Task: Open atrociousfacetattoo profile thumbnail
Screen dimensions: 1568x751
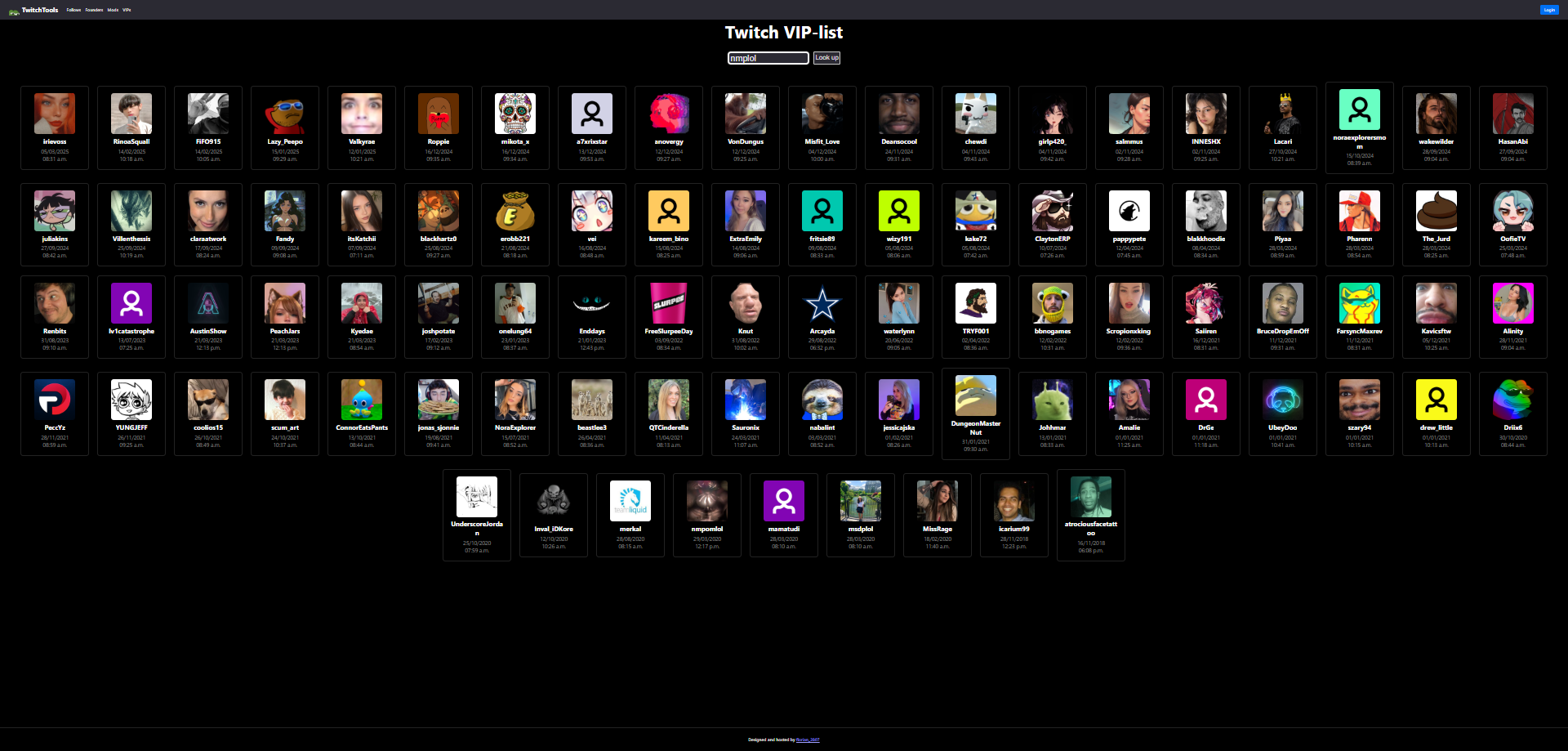Action: [x=1091, y=497]
